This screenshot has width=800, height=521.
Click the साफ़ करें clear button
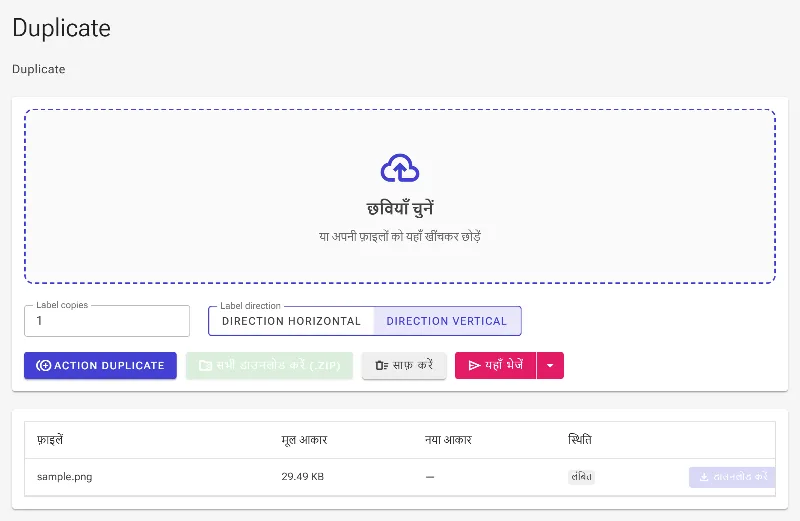tap(404, 365)
